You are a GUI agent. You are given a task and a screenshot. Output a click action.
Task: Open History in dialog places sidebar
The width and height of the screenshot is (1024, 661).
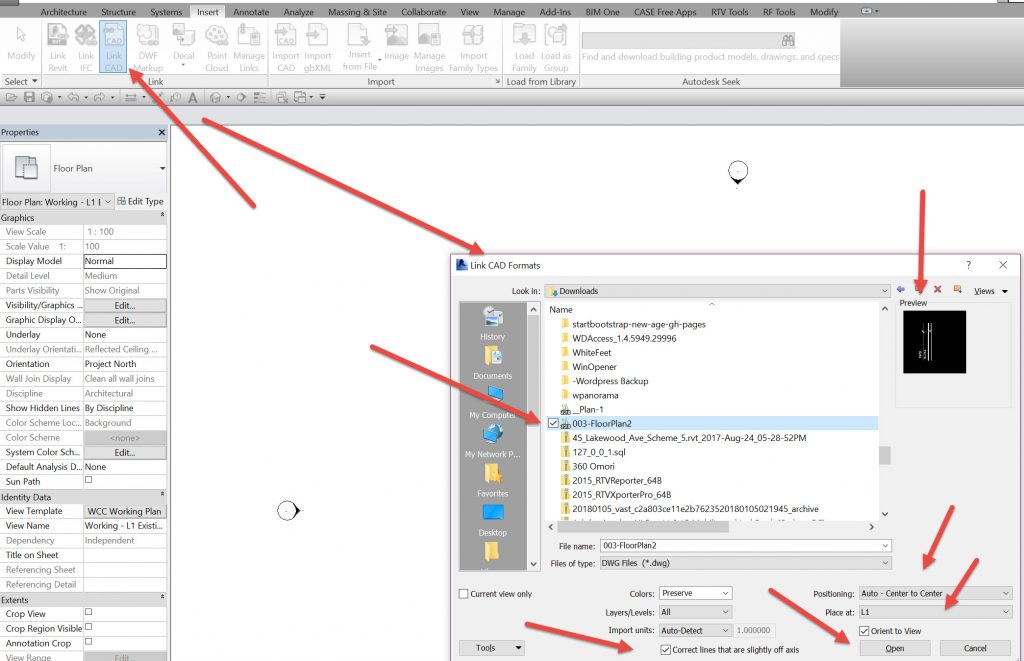pos(492,323)
